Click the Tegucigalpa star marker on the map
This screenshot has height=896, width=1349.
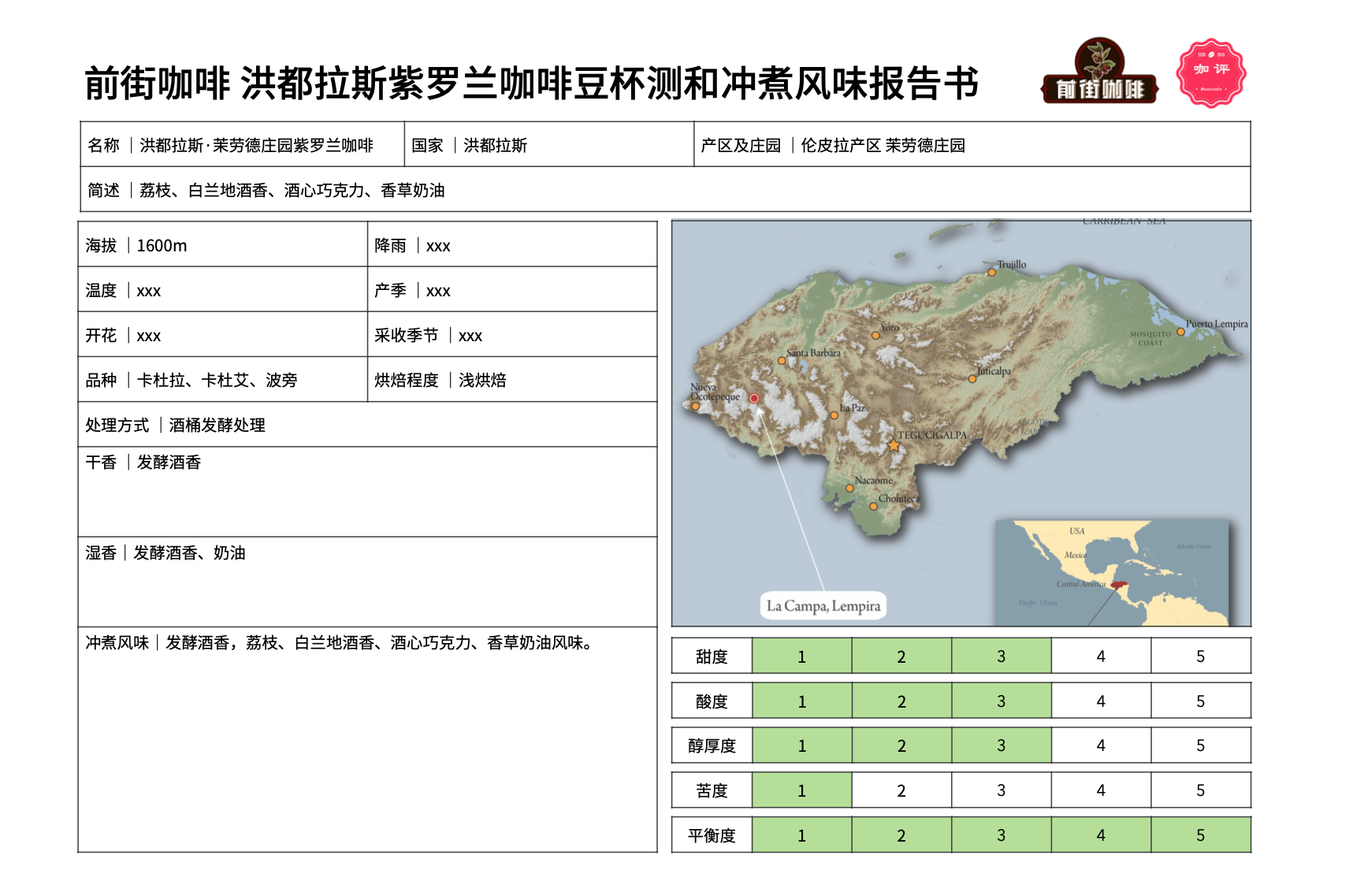point(894,445)
